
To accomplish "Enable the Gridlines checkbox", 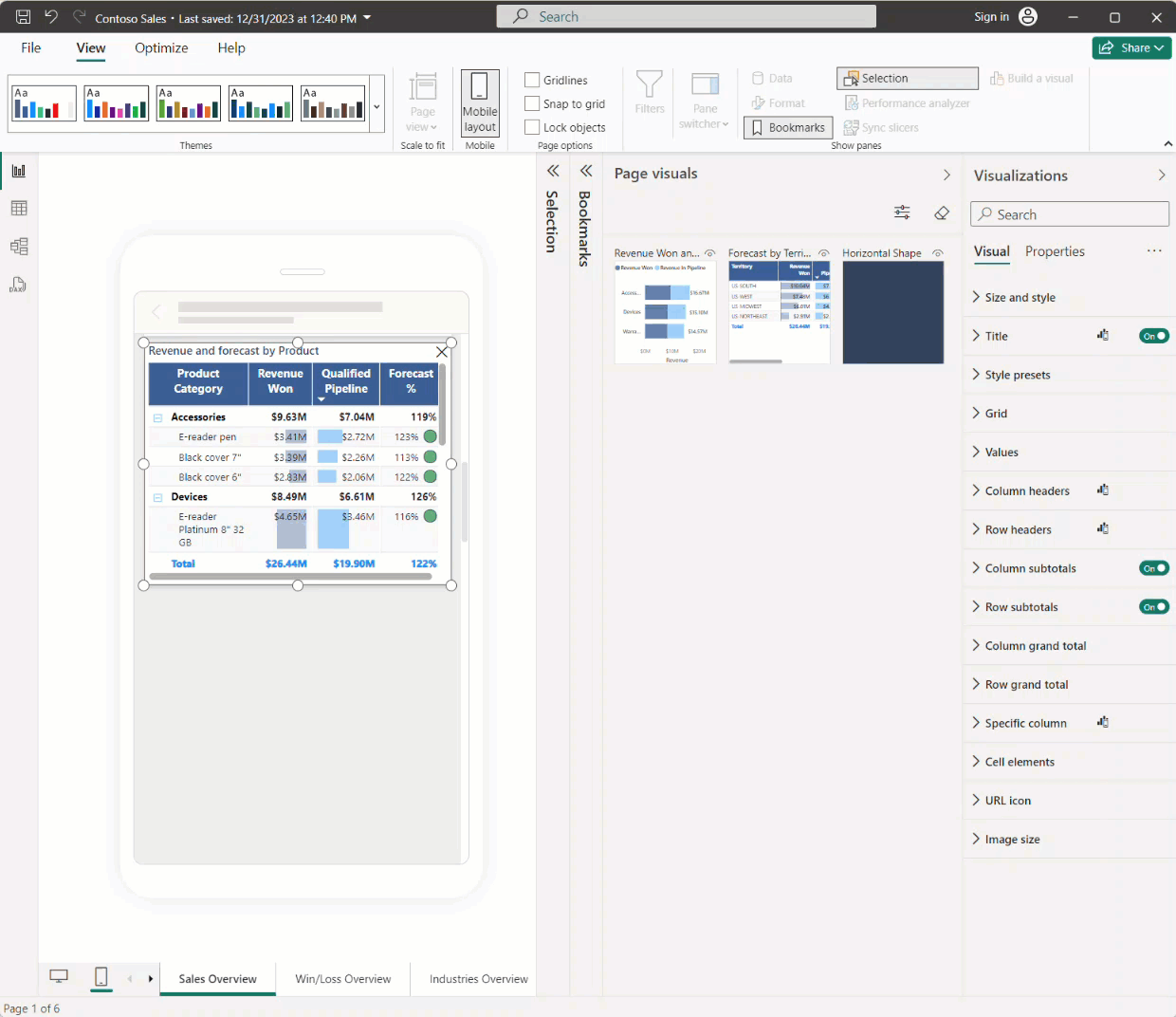I will pos(532,81).
